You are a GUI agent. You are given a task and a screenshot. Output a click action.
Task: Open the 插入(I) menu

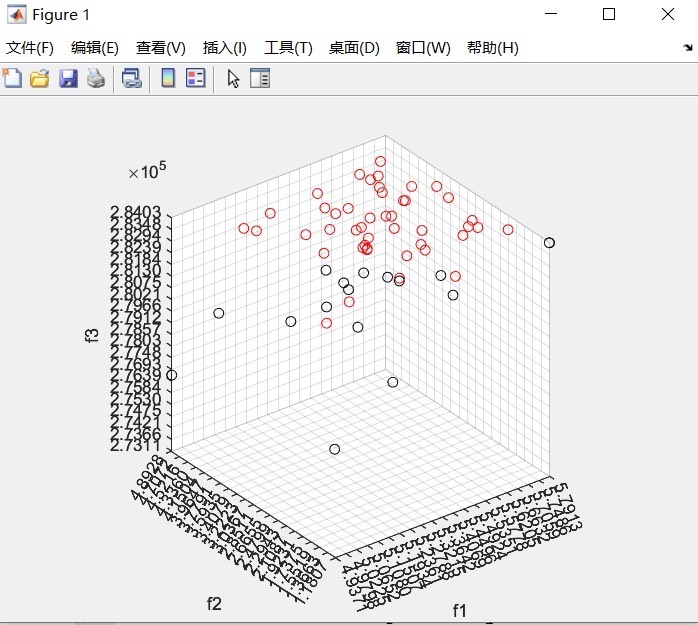[x=224, y=48]
